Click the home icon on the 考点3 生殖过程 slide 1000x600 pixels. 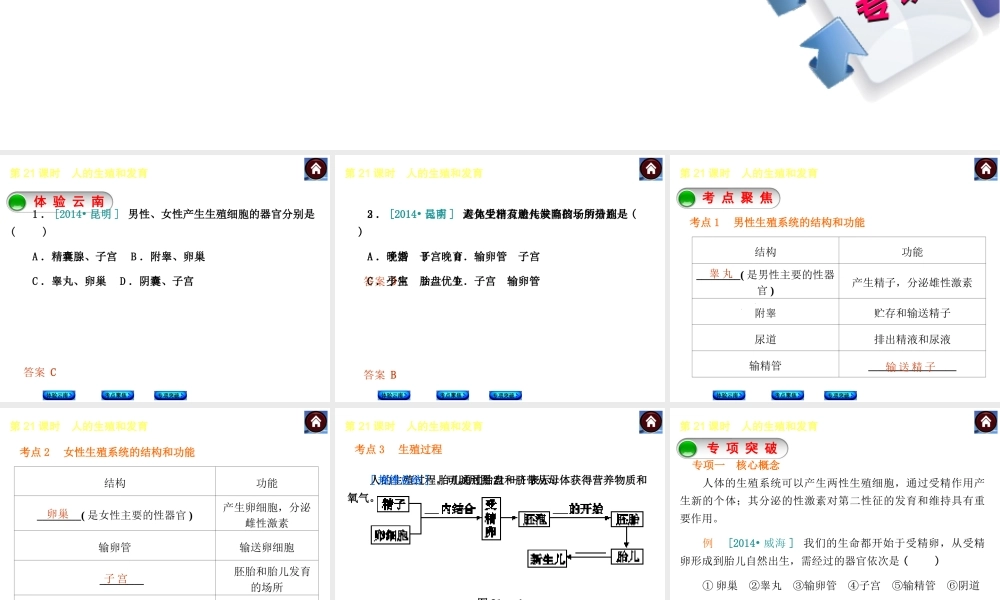click(651, 422)
